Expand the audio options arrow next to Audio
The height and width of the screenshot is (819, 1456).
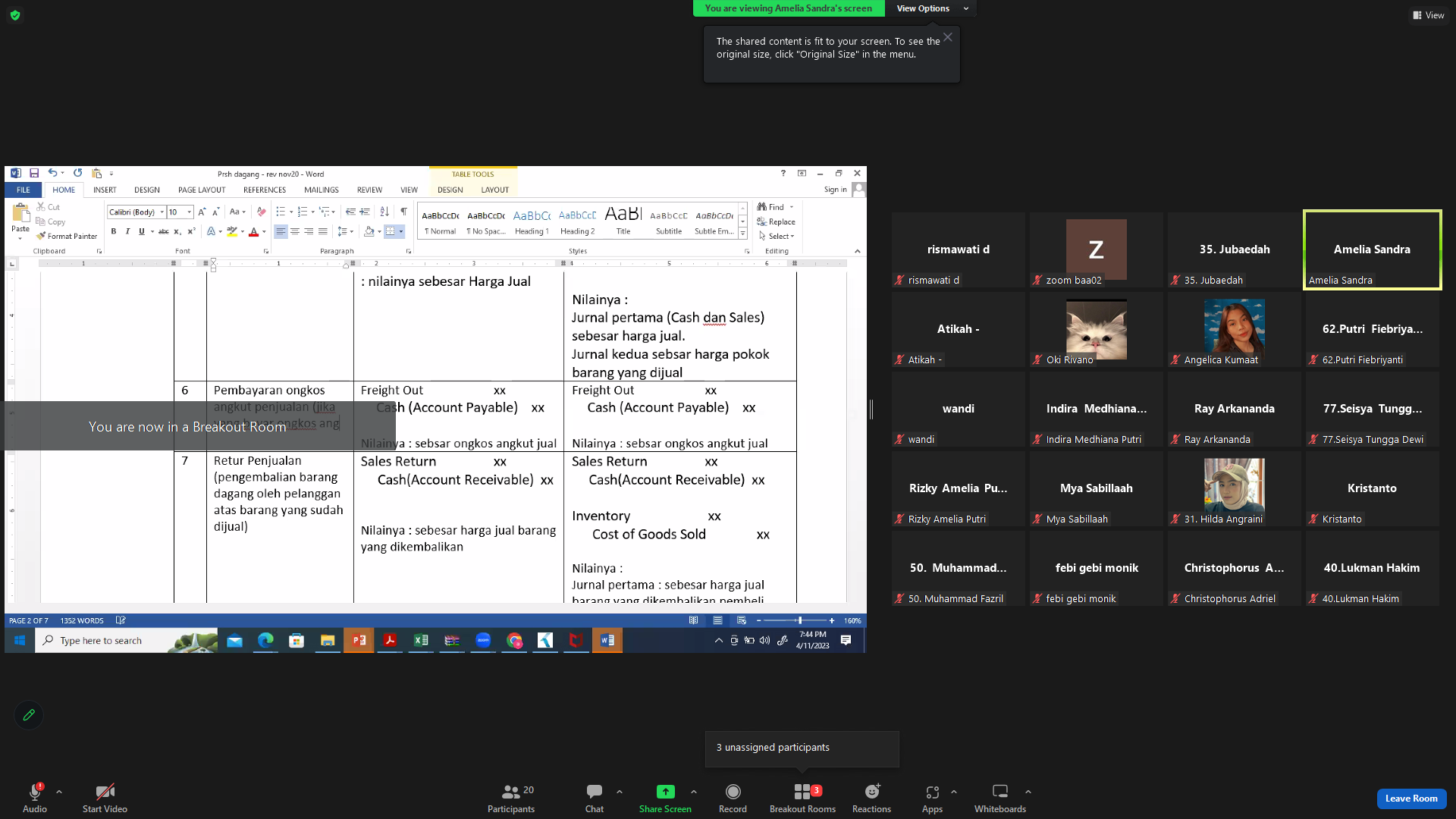coord(59,792)
